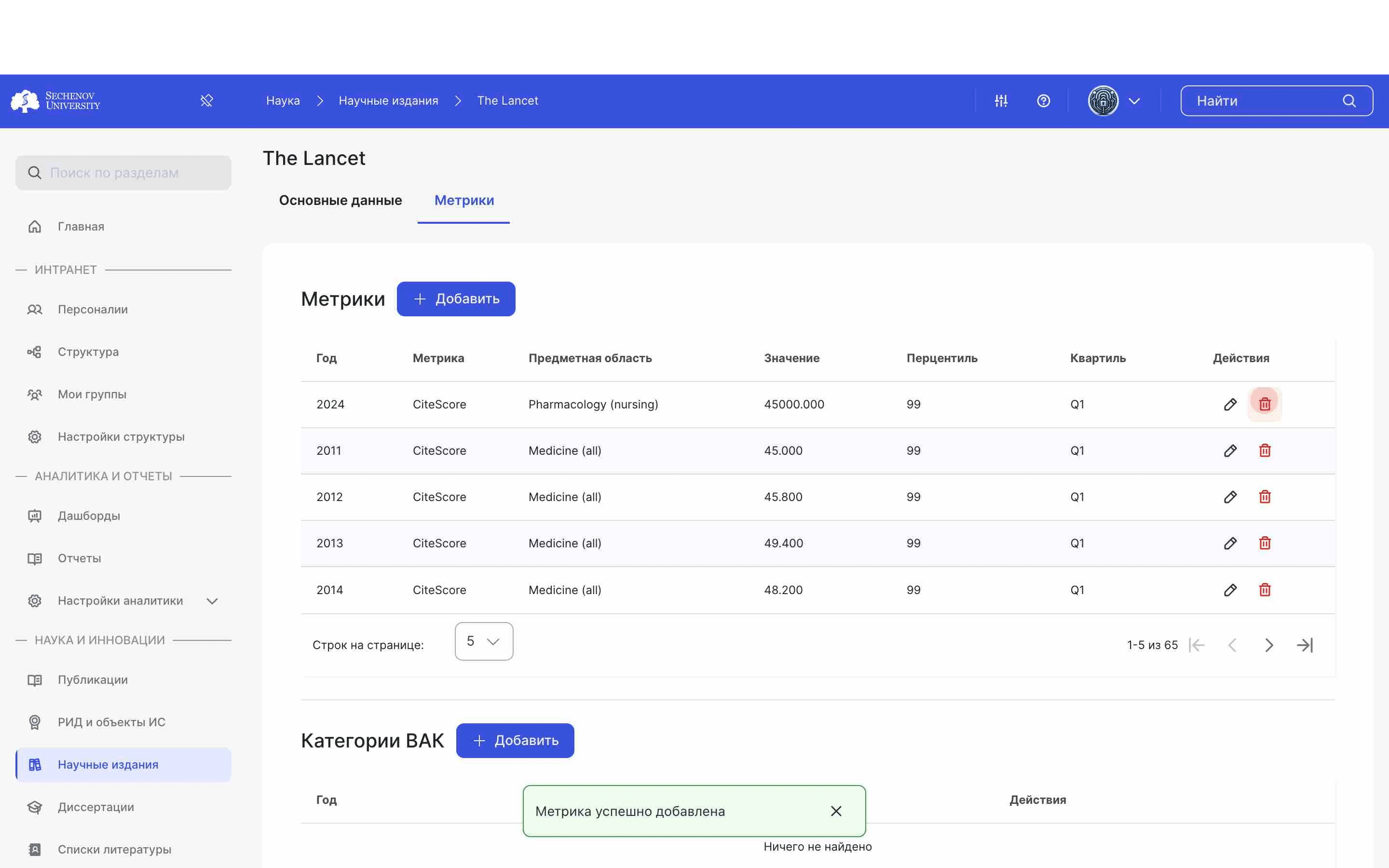Viewport: 1389px width, 868px height.
Task: Click the Предметная область column header
Action: click(x=590, y=358)
